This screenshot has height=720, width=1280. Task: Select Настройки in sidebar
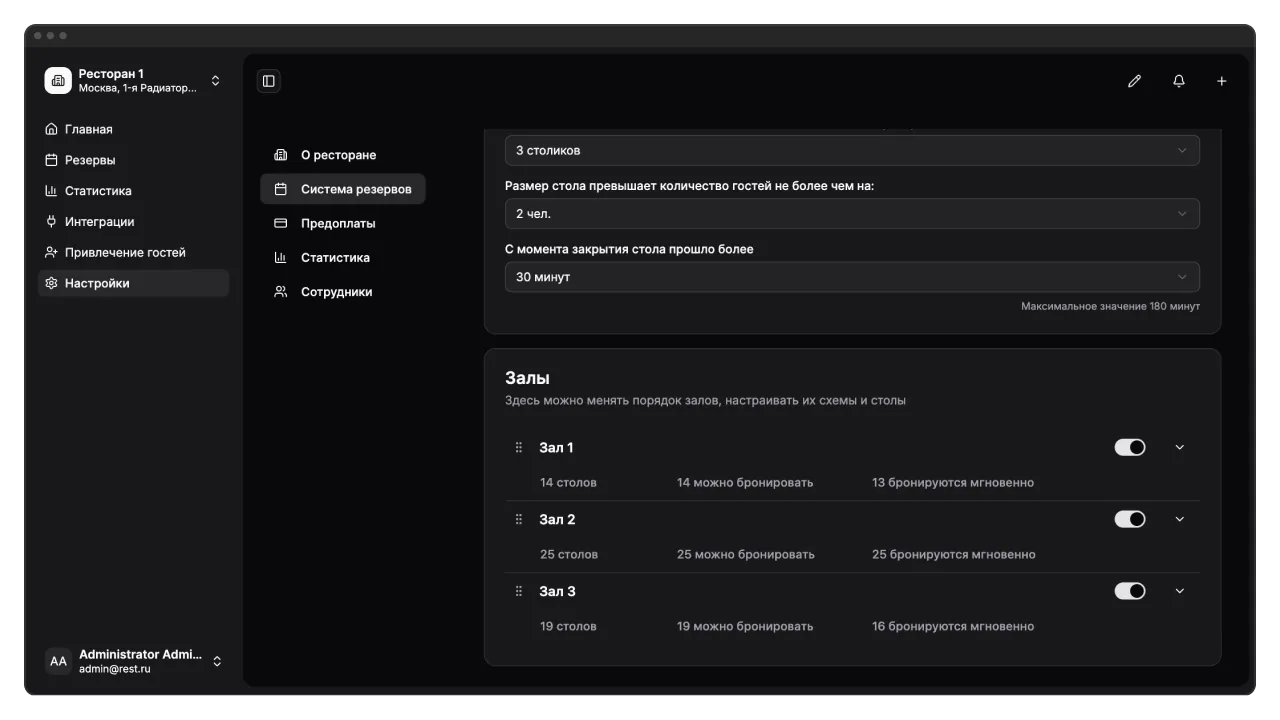(133, 284)
